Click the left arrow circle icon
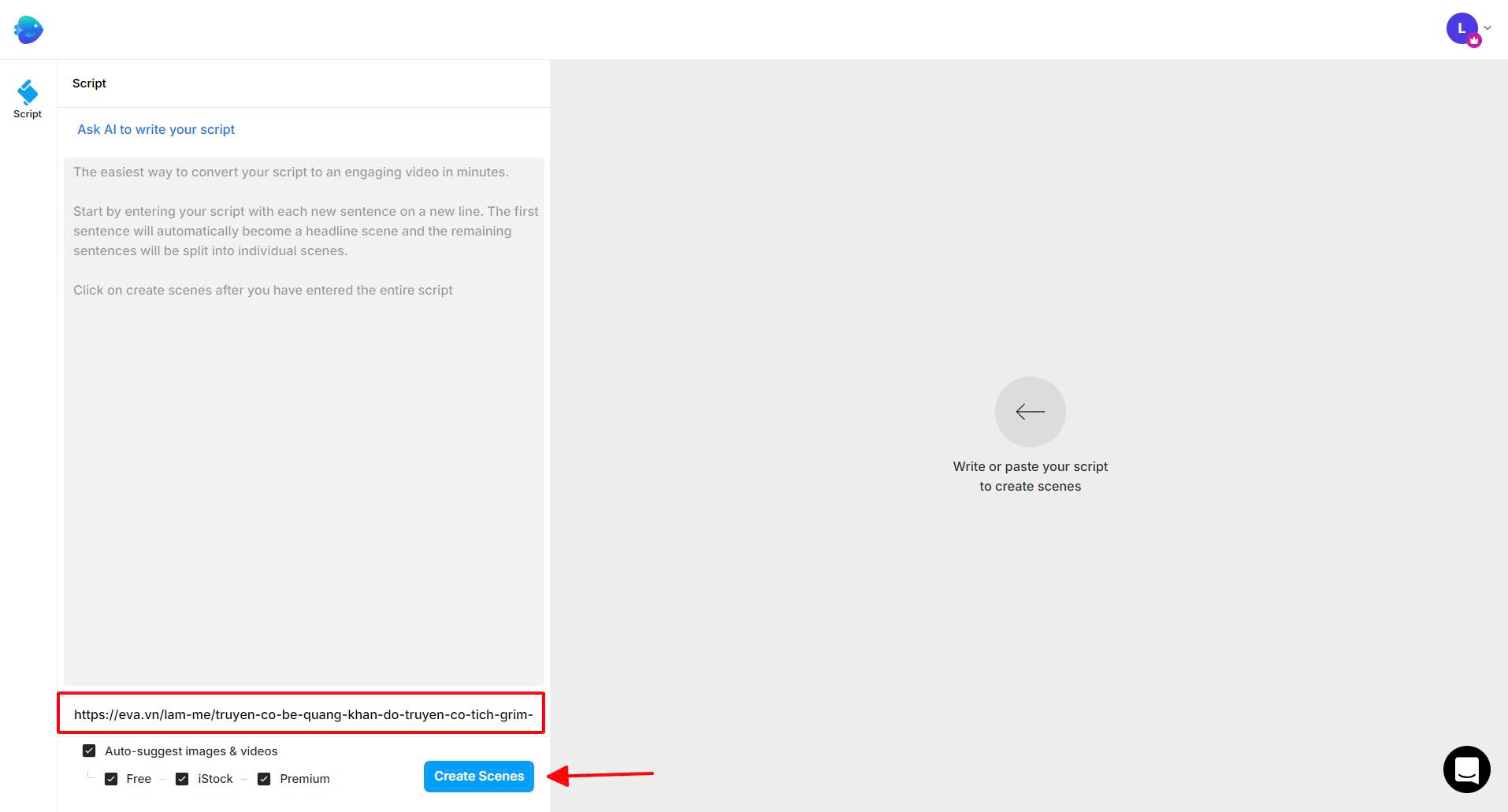Viewport: 1508px width, 812px height. pyautogui.click(x=1031, y=412)
